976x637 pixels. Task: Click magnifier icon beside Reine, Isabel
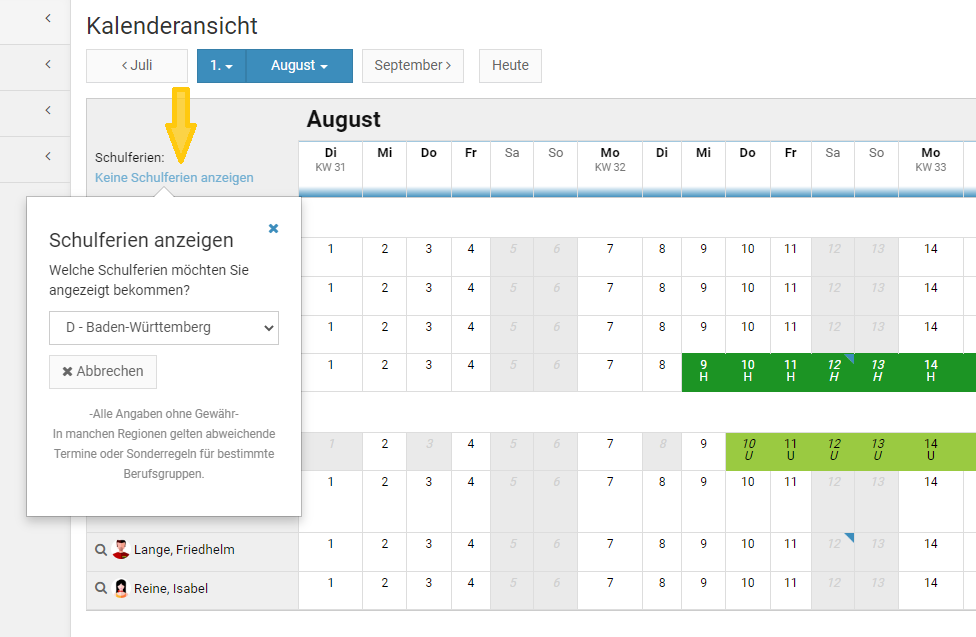[101, 588]
